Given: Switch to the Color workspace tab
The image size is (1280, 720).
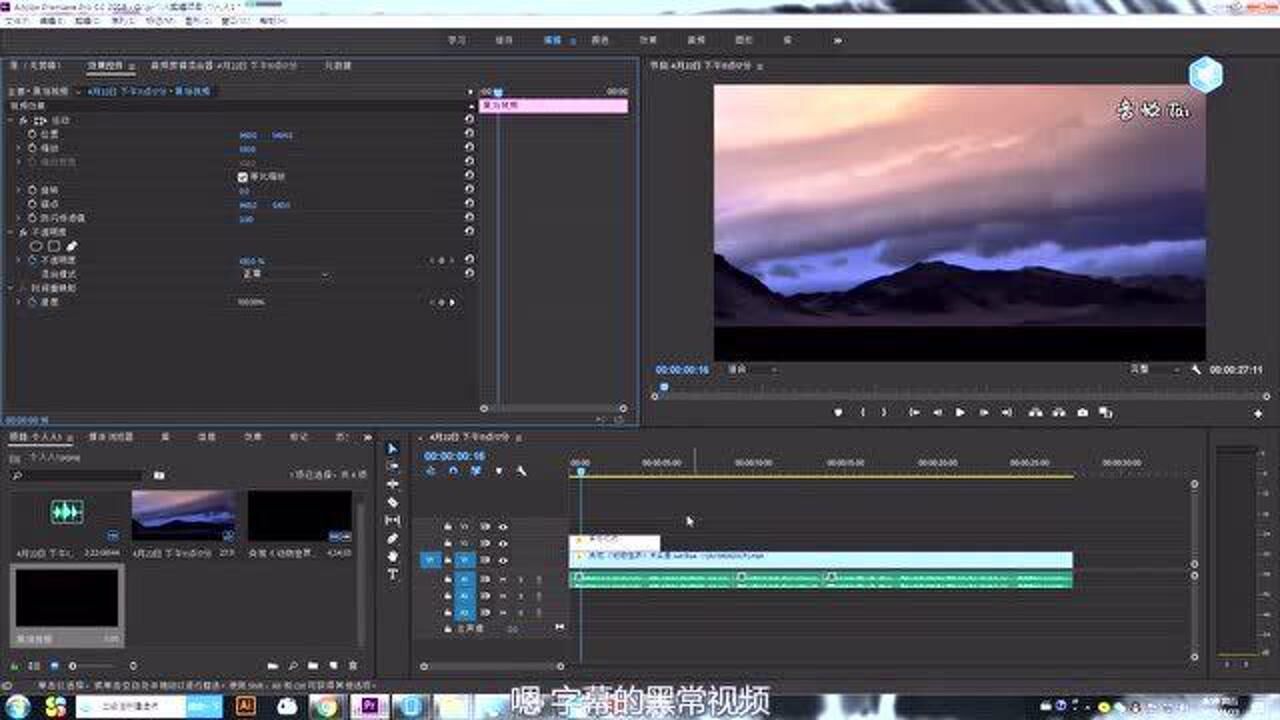Looking at the screenshot, I should [x=600, y=41].
